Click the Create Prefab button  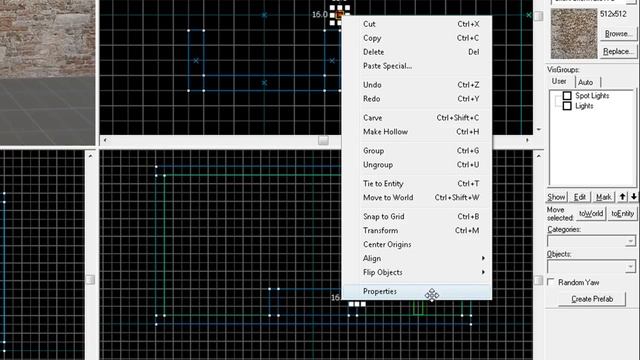pos(592,299)
